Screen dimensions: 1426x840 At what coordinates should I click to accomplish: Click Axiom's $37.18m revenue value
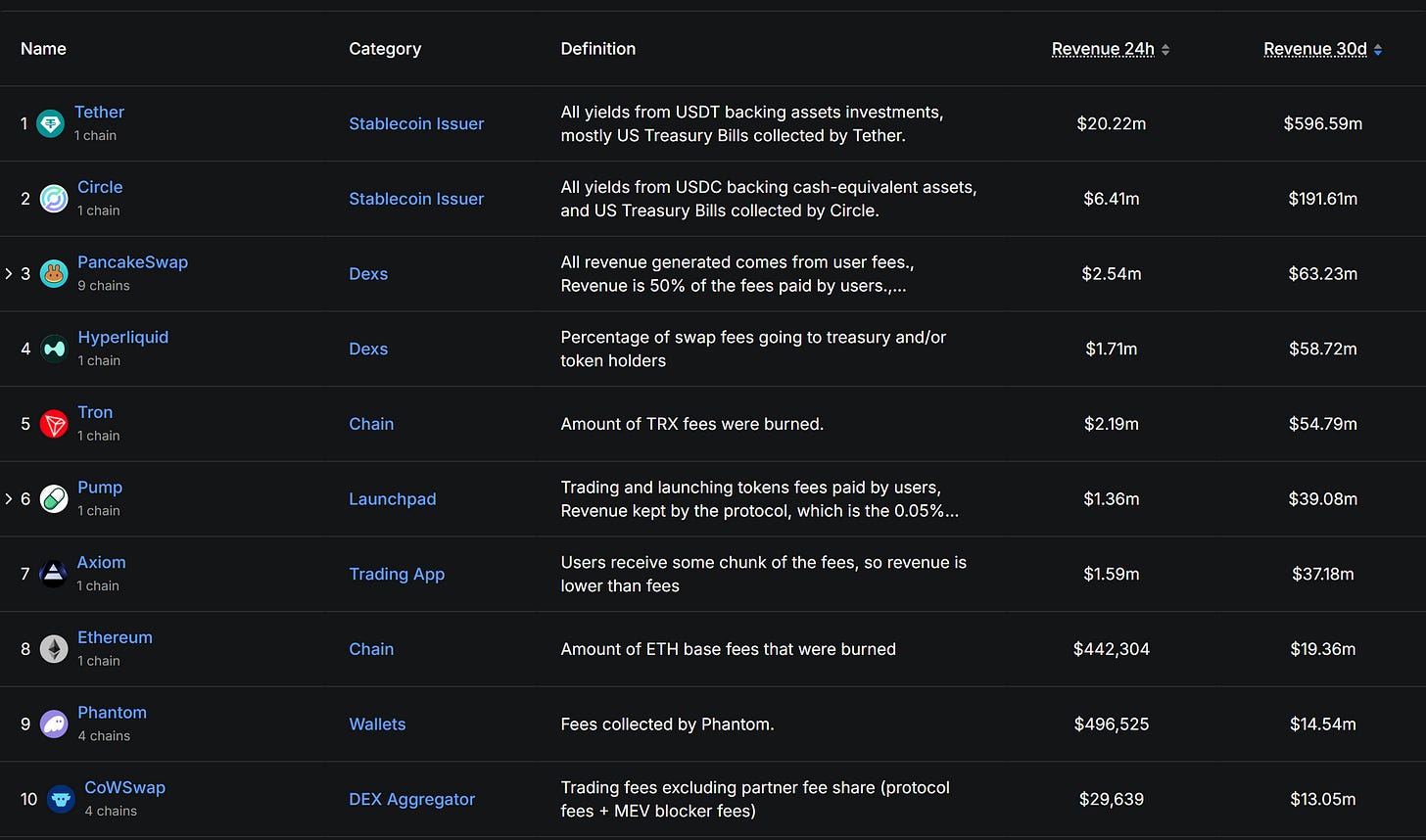click(1322, 574)
